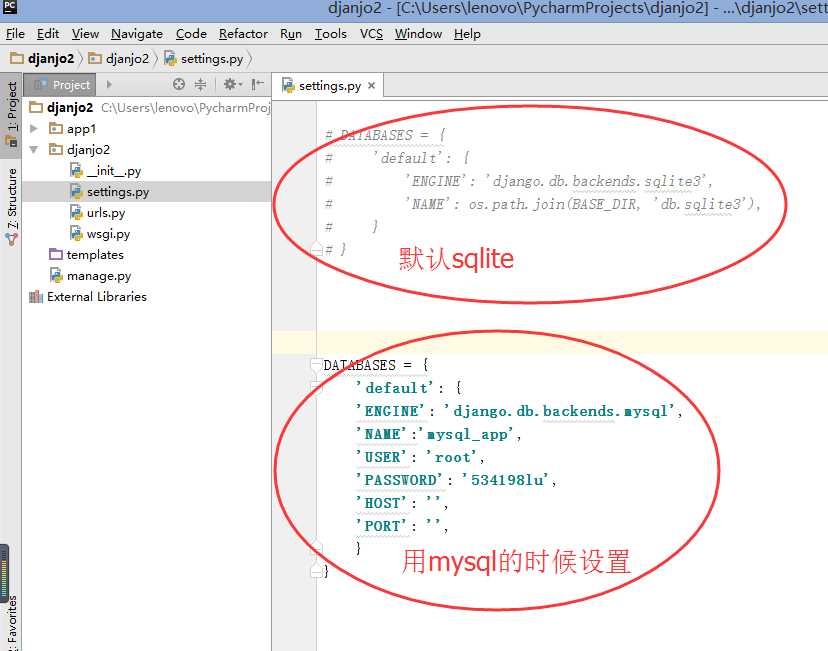Screen dimensions: 828x651
Task: Click the wsgi.py python file icon
Action: click(76, 233)
